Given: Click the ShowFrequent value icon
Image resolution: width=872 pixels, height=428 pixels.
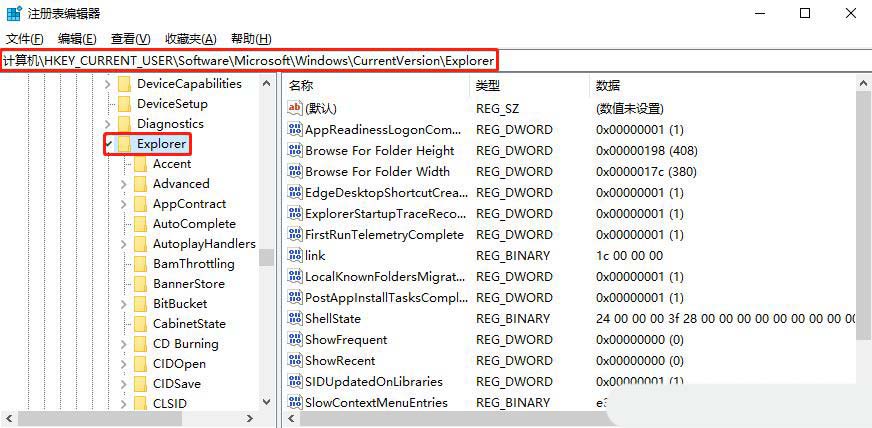Looking at the screenshot, I should [x=295, y=340].
